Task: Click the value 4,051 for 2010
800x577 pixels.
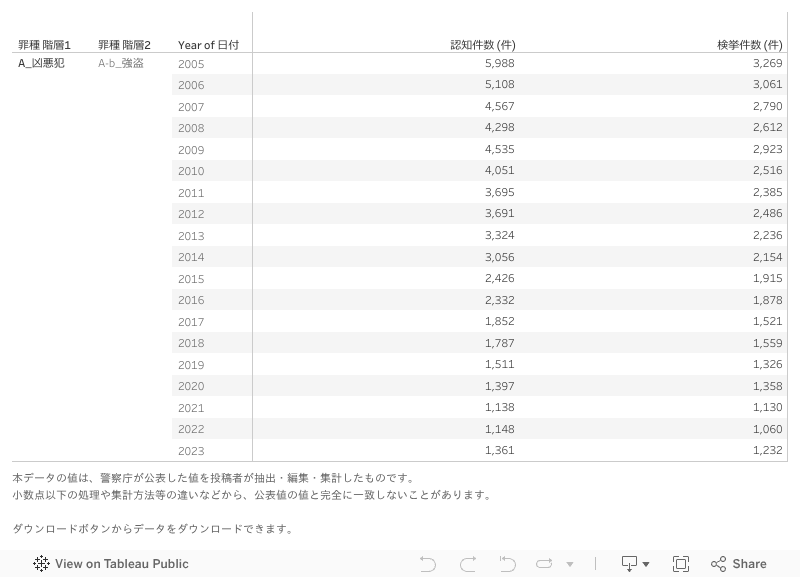Action: [499, 171]
